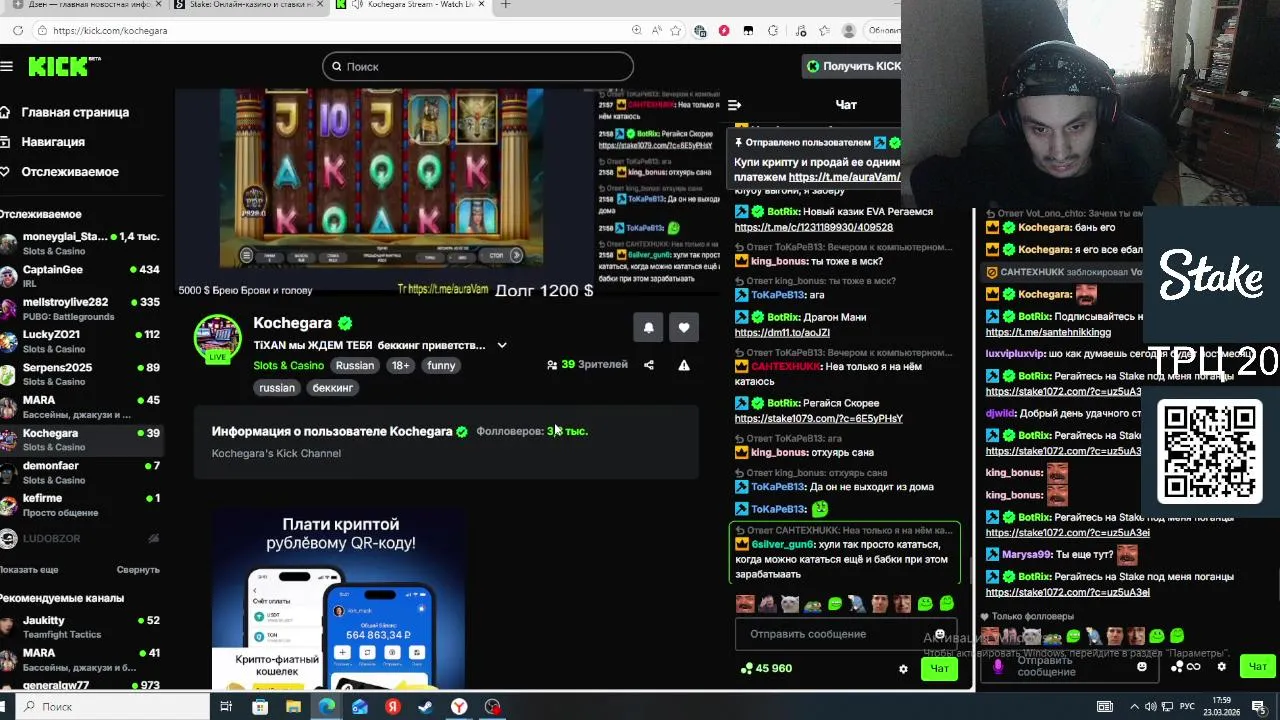Open Yandex Browser from taskbar

coord(459,707)
